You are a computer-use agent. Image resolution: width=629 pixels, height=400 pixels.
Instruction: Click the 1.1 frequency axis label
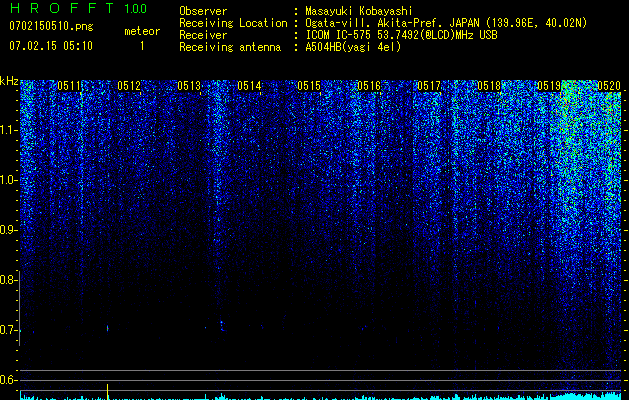[8, 130]
